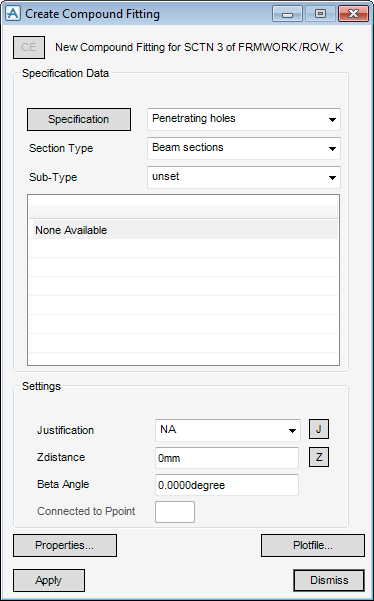The image size is (374, 601).
Task: Close the Create Compound Fitting dialog
Action: click(x=353, y=14)
